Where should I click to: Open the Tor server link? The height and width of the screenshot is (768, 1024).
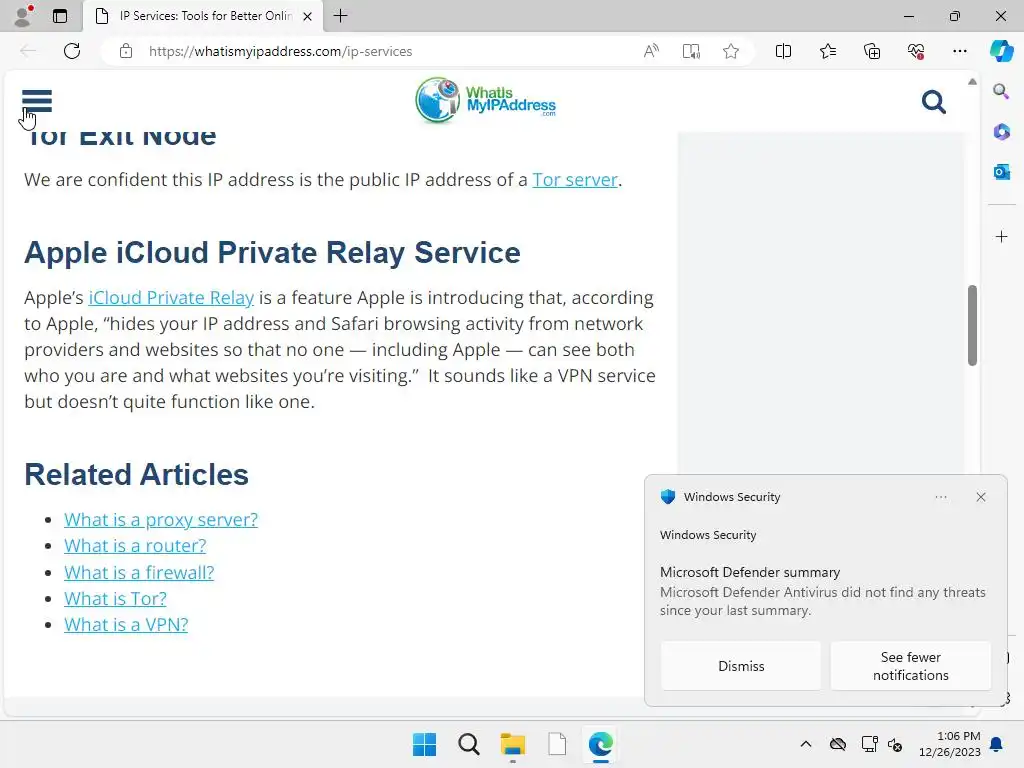(x=575, y=180)
